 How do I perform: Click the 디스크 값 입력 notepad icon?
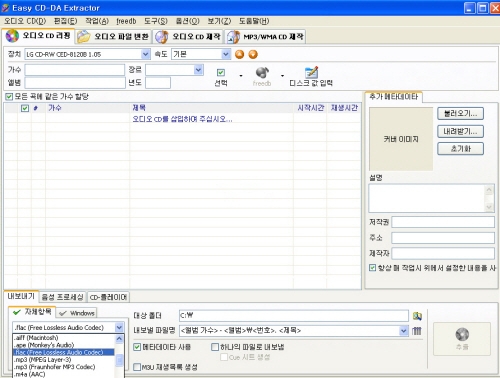(311, 72)
